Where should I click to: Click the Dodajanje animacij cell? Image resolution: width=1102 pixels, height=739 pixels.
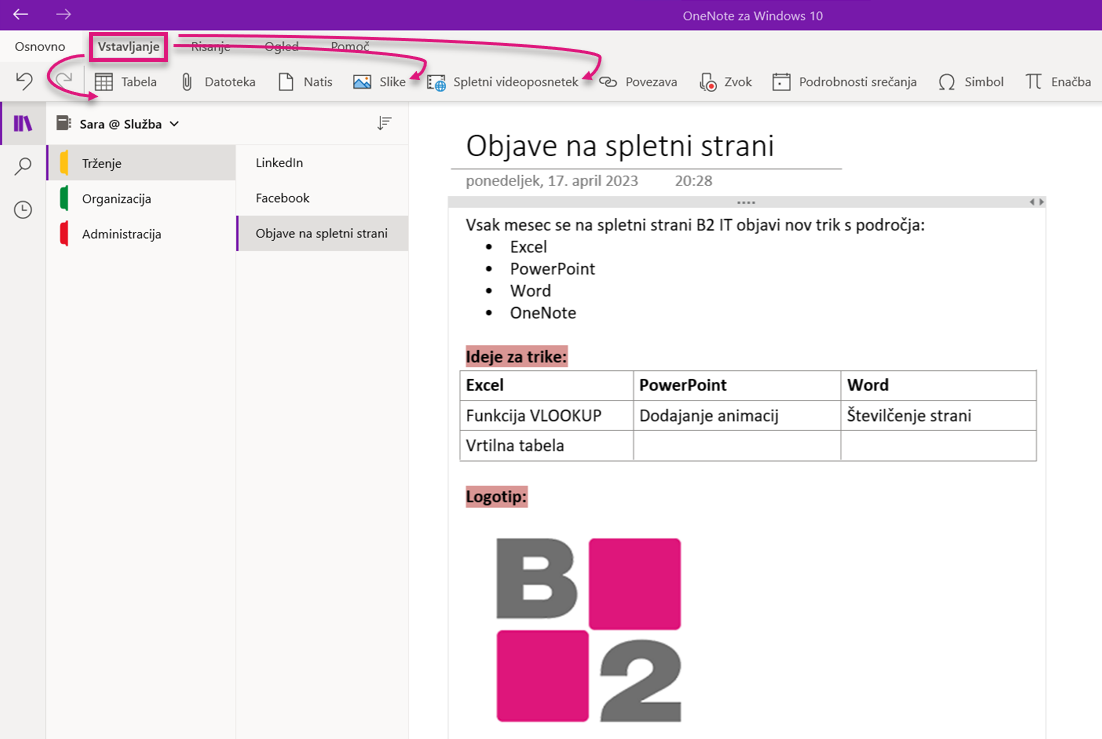click(737, 416)
